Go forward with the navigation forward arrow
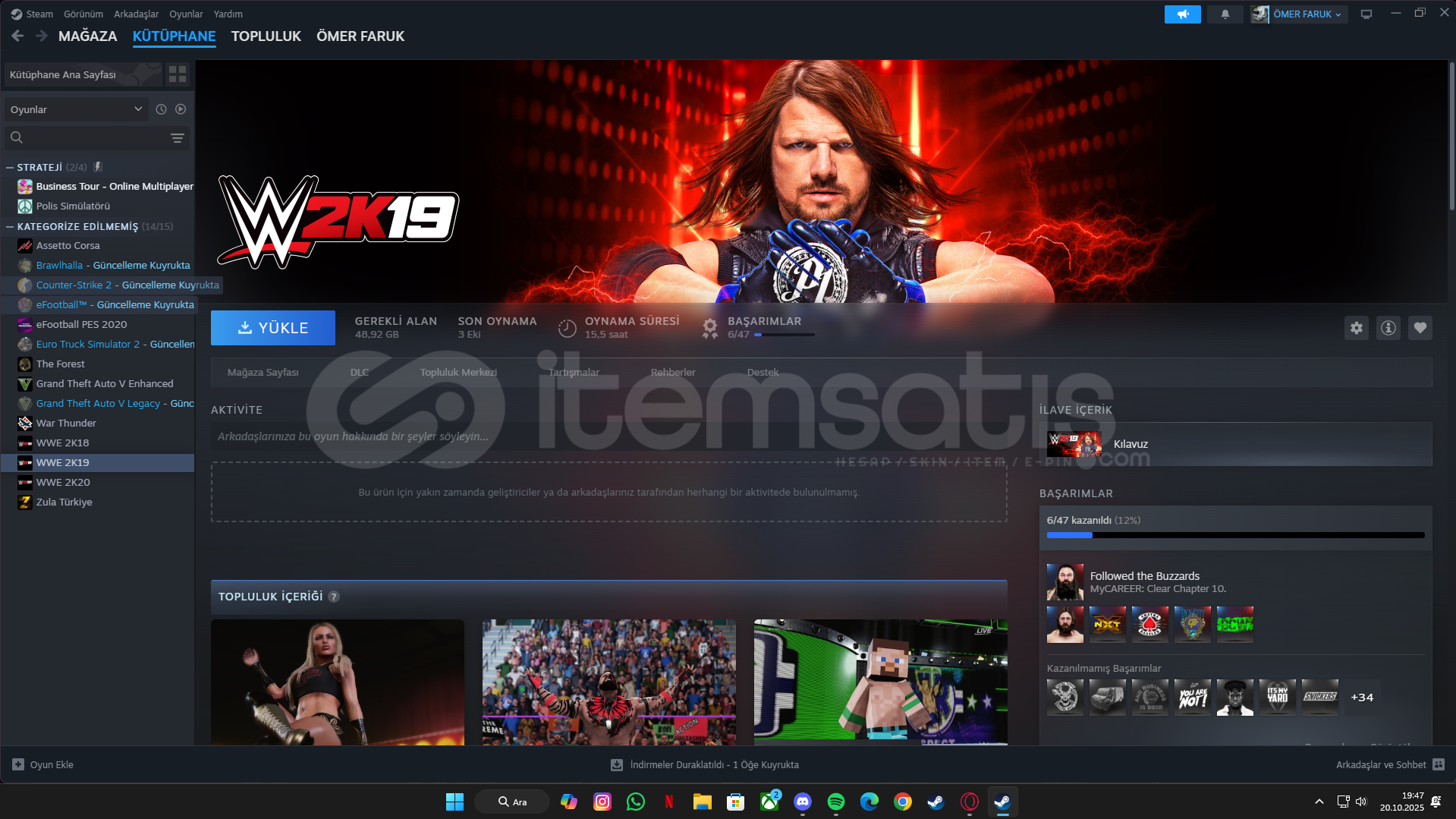Screen dimensions: 1456x819 click(x=42, y=36)
